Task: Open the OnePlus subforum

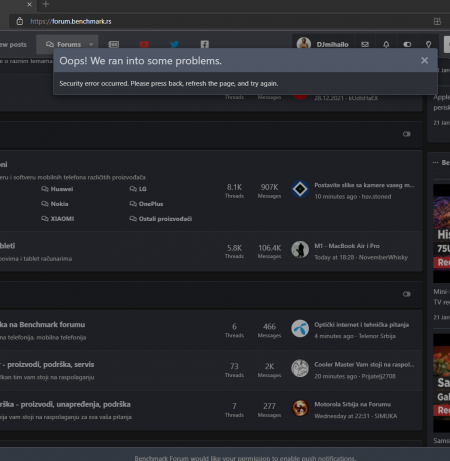Action: tap(151, 204)
